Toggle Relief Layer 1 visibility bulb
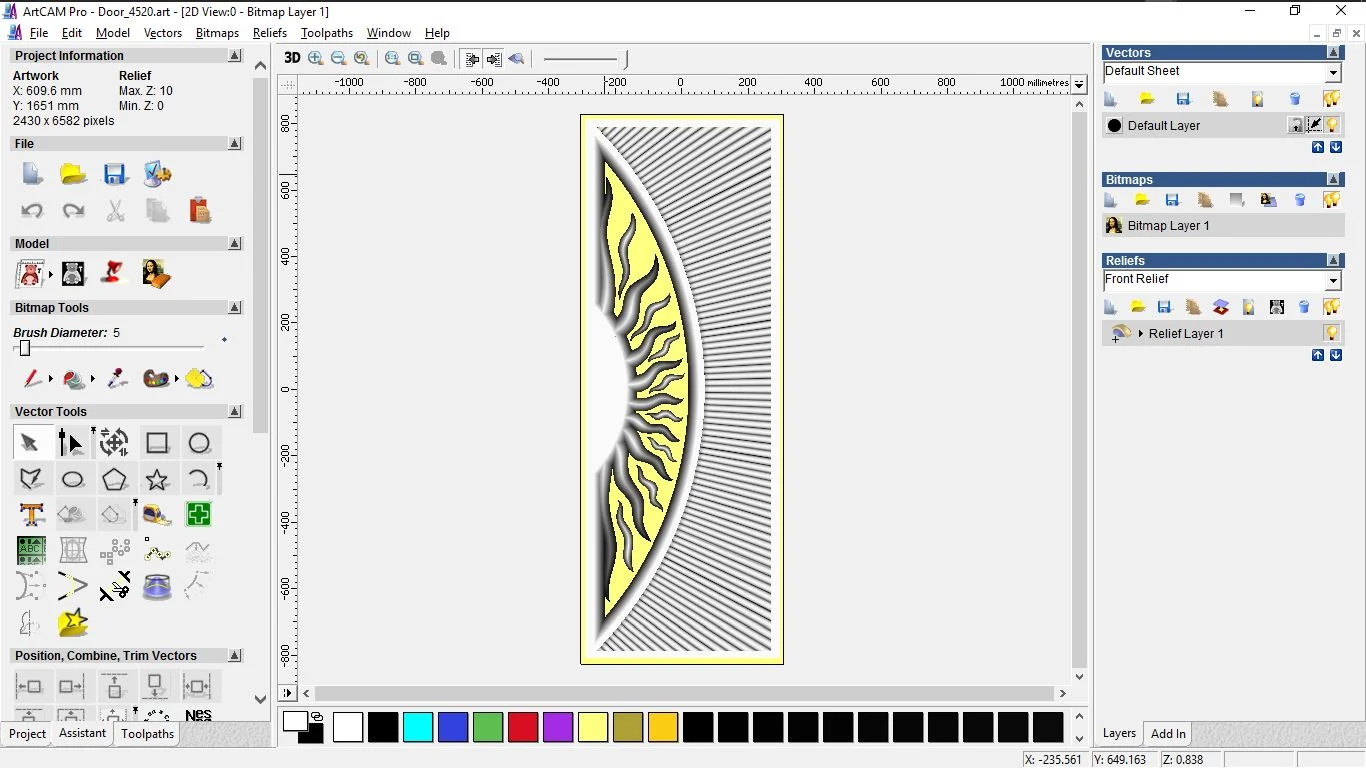Viewport: 1366px width, 768px height. pos(1332,333)
